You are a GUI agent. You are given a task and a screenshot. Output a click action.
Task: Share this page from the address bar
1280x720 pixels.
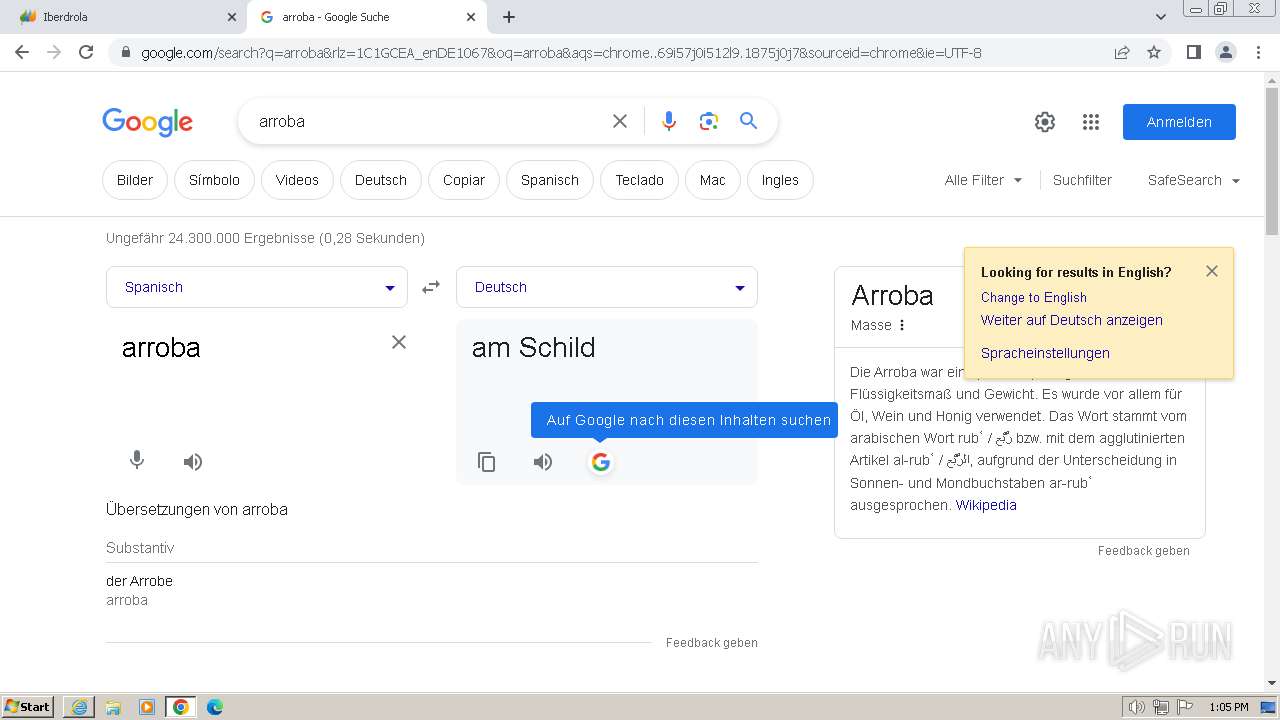tap(1122, 52)
